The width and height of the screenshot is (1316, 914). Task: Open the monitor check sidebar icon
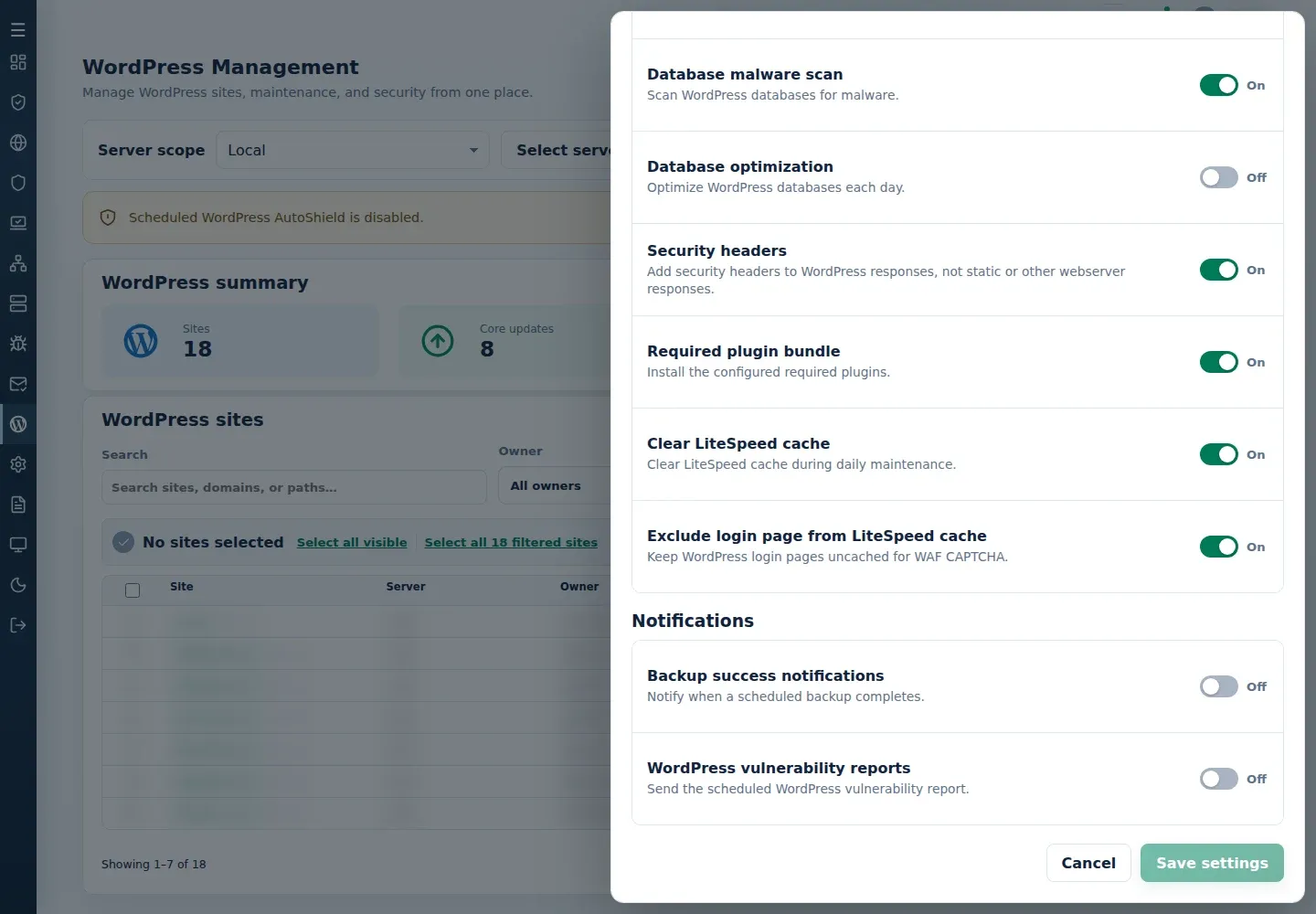coord(18,223)
